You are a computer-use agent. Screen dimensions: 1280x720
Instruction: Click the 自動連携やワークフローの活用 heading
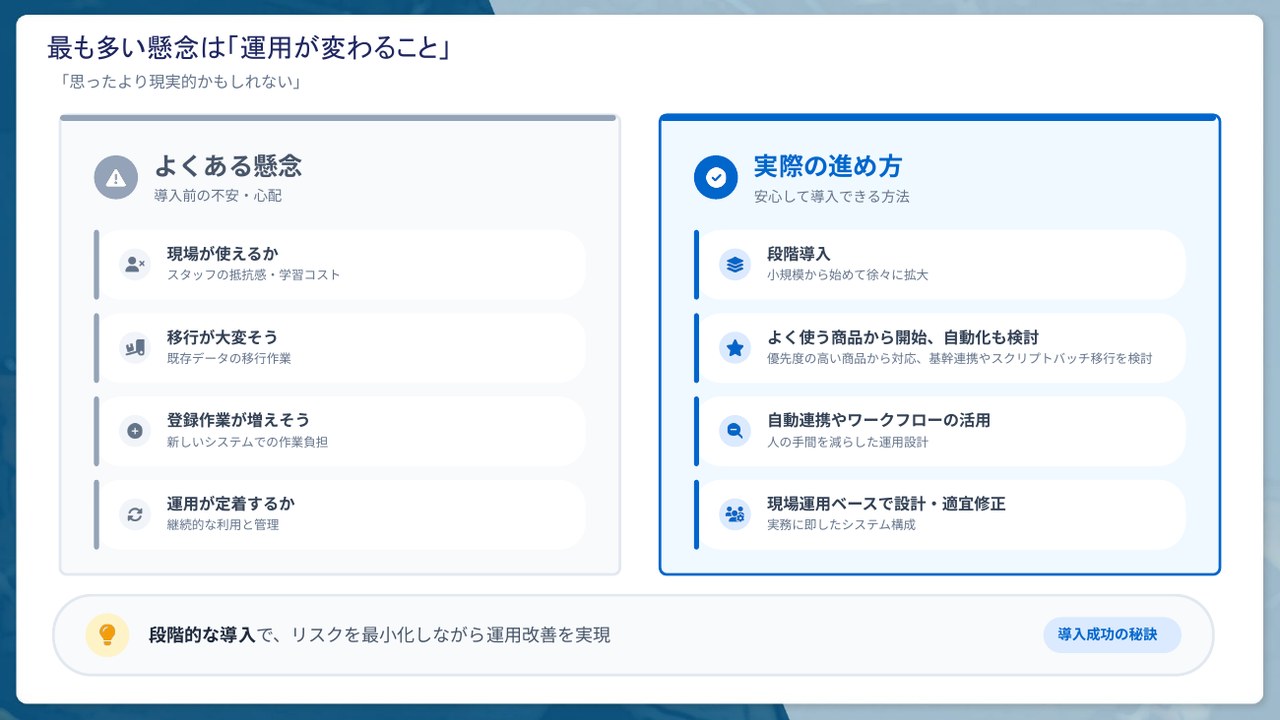point(879,421)
